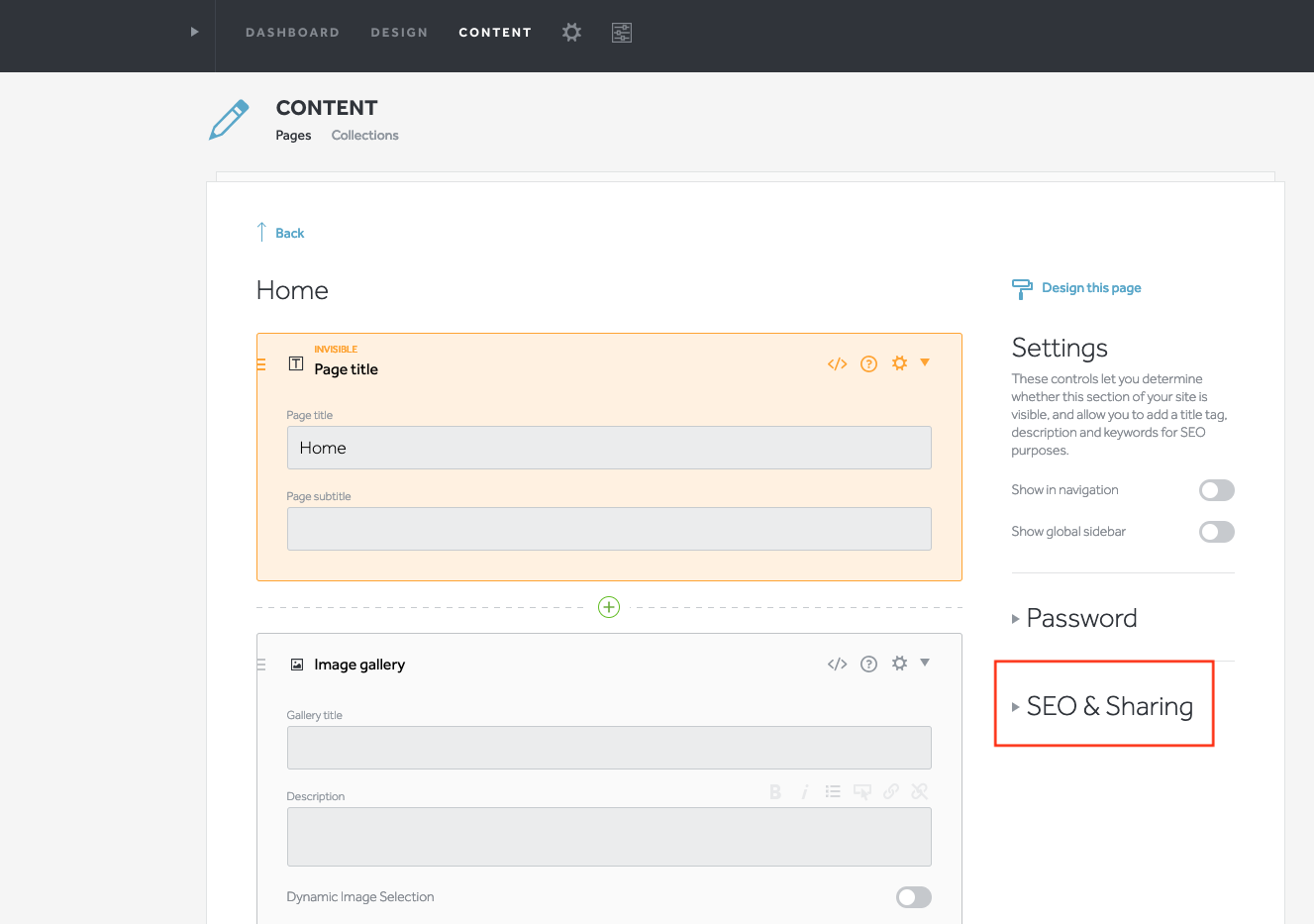Screen dimensions: 1314x924
Task: Open the Design menu in top bar
Action: pyautogui.click(x=399, y=33)
